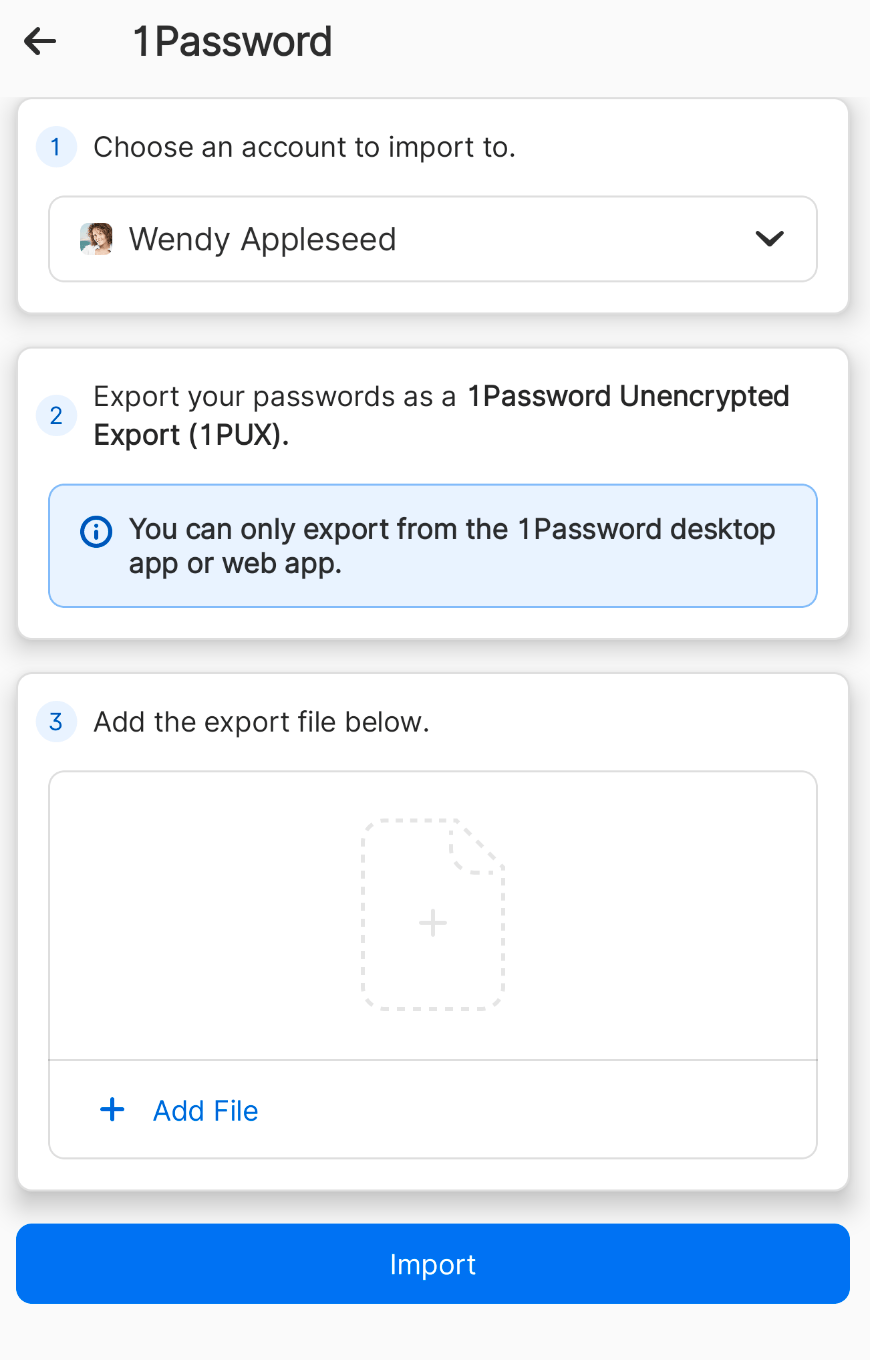Screen dimensions: 870x1360
Task: Click the 1Password screen title
Action: point(232,41)
